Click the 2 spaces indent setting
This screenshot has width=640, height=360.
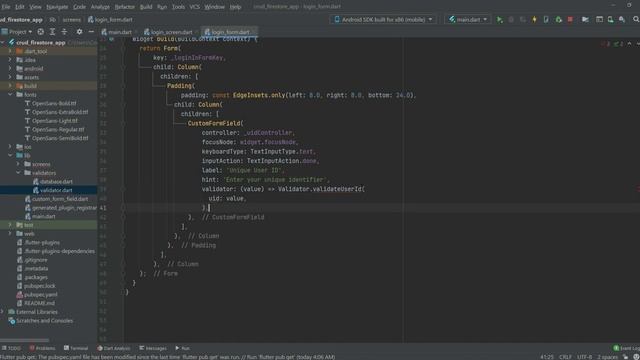[608, 357]
